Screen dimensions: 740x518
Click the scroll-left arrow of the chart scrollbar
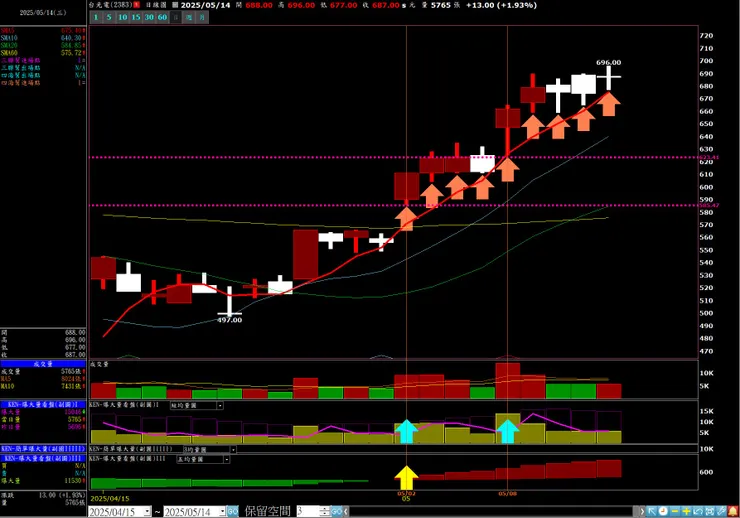[346, 511]
